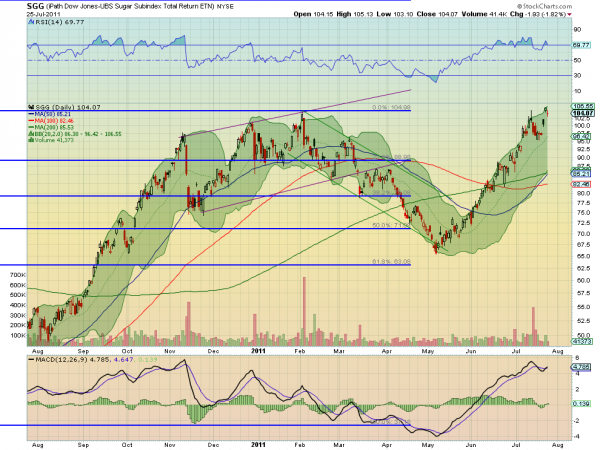Click the MACD(12,26,9) indicator label

[x=61, y=360]
